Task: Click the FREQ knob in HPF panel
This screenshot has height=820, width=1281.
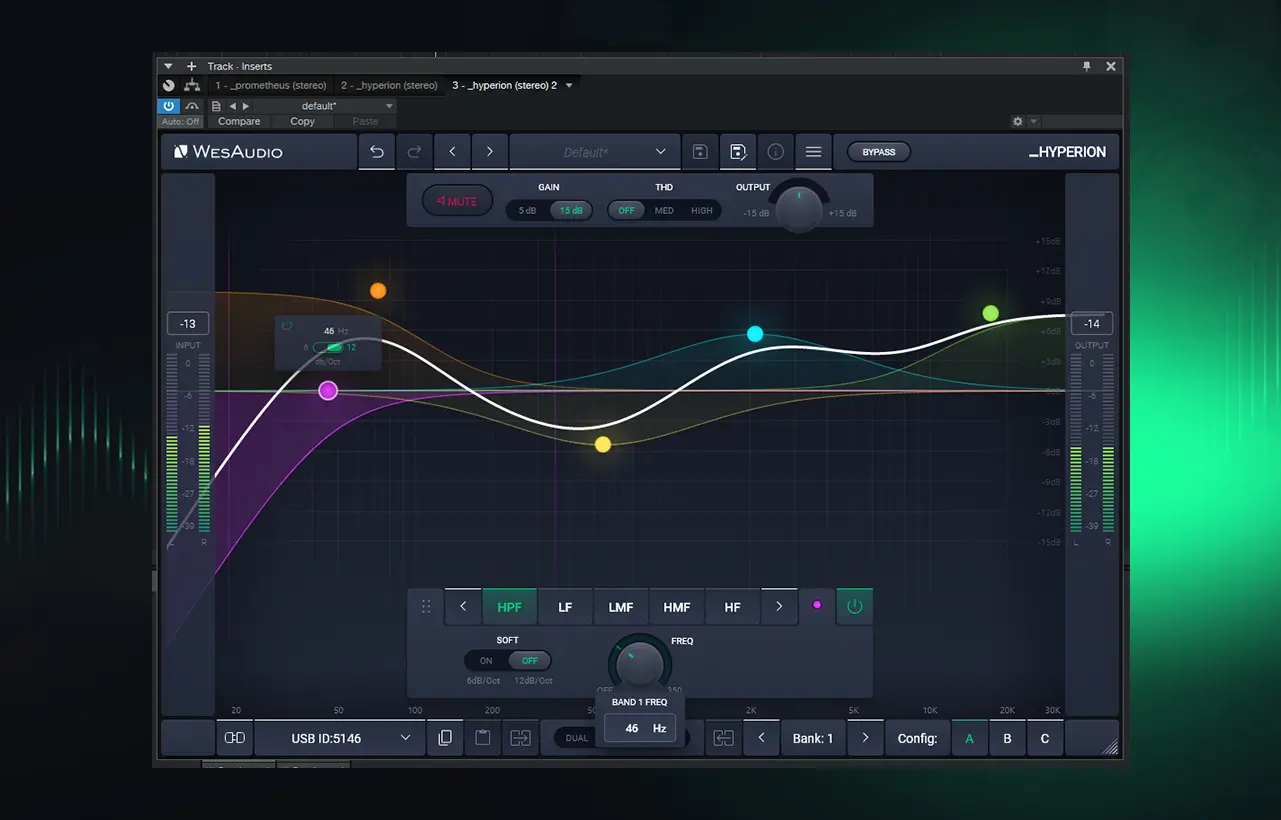Action: [x=640, y=664]
